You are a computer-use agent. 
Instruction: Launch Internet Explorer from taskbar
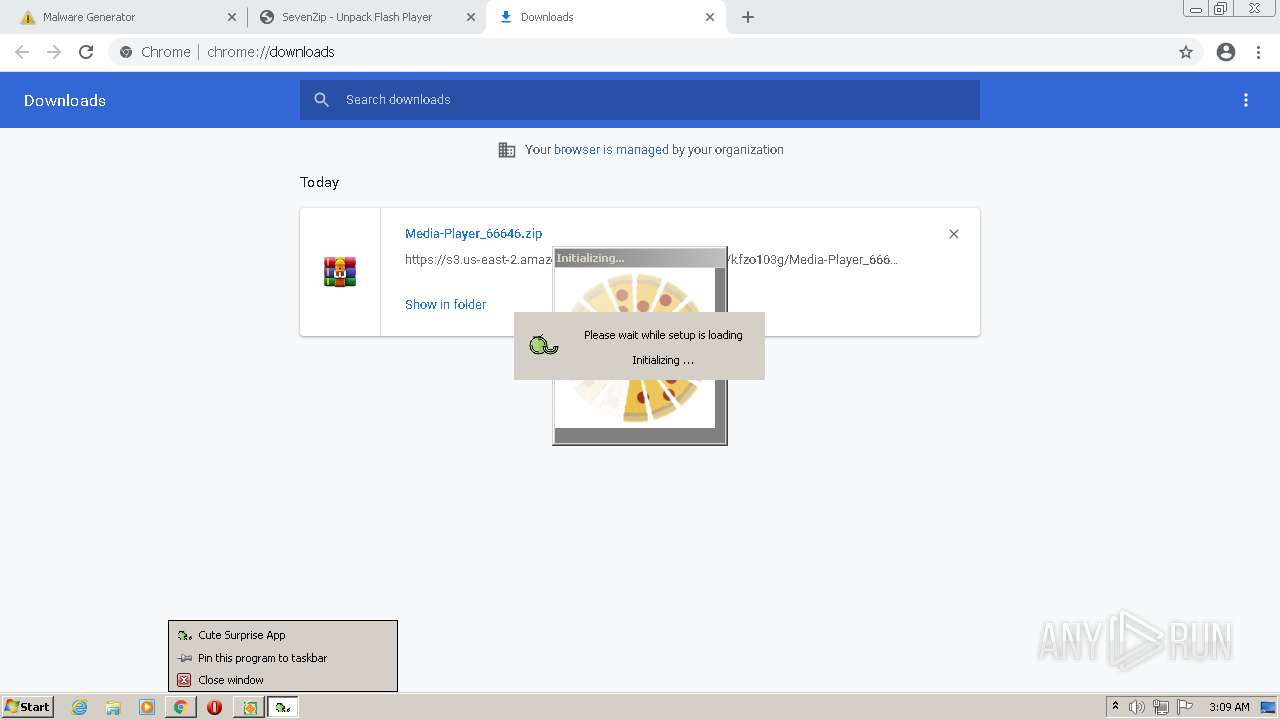(x=79, y=707)
